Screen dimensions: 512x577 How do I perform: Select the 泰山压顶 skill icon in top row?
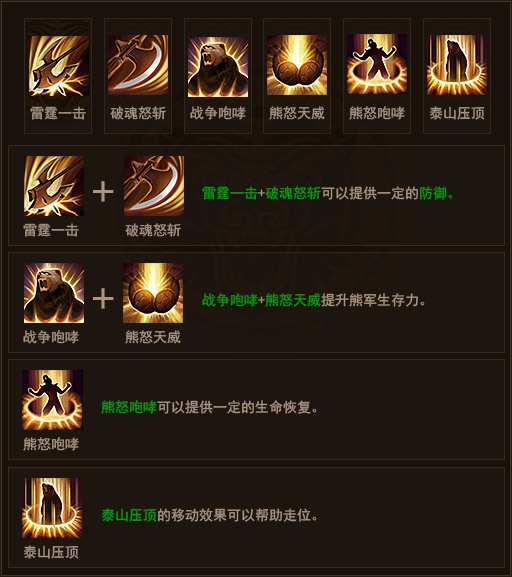457,65
